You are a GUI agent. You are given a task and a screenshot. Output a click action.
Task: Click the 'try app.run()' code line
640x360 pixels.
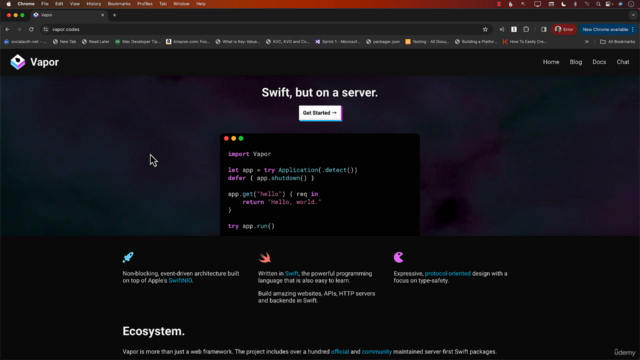click(x=251, y=226)
